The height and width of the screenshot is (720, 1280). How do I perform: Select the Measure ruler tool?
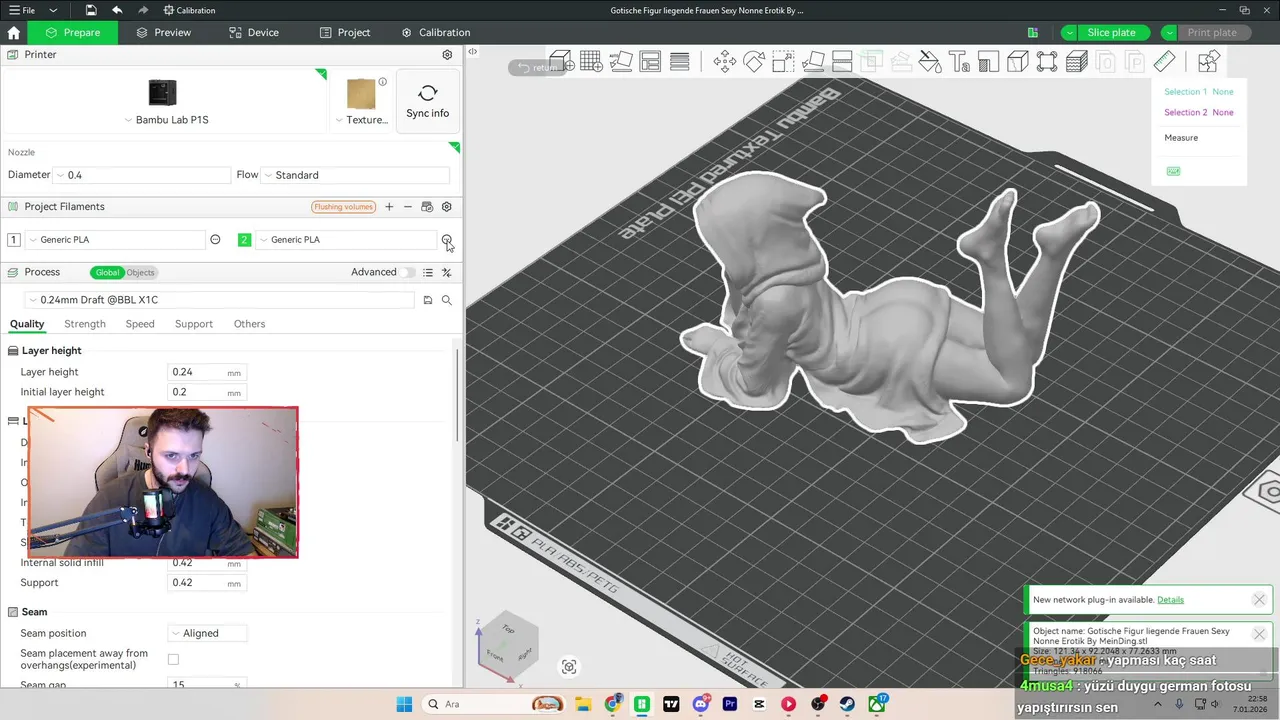pos(1164,62)
